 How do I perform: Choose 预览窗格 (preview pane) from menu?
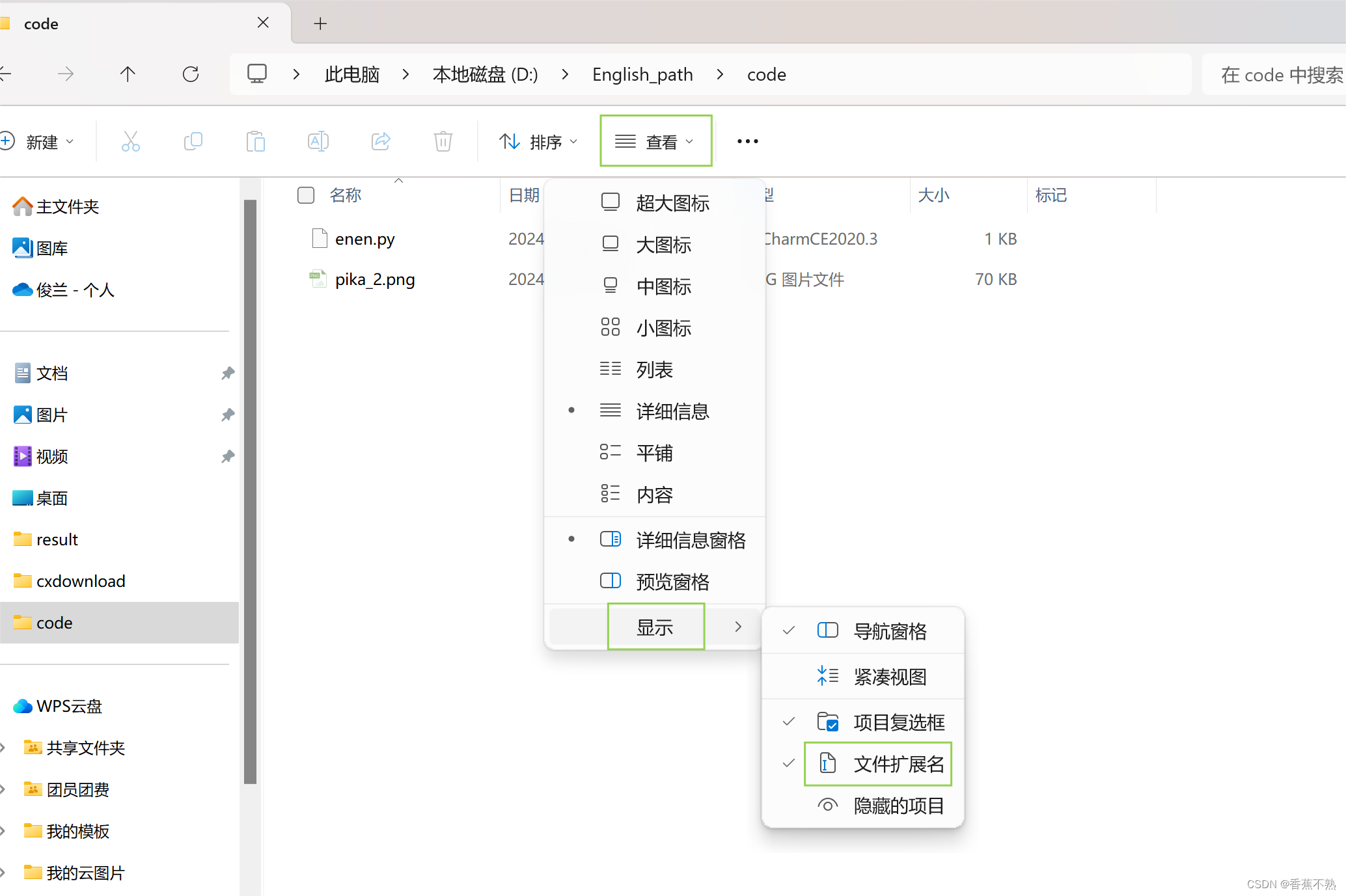tap(672, 581)
